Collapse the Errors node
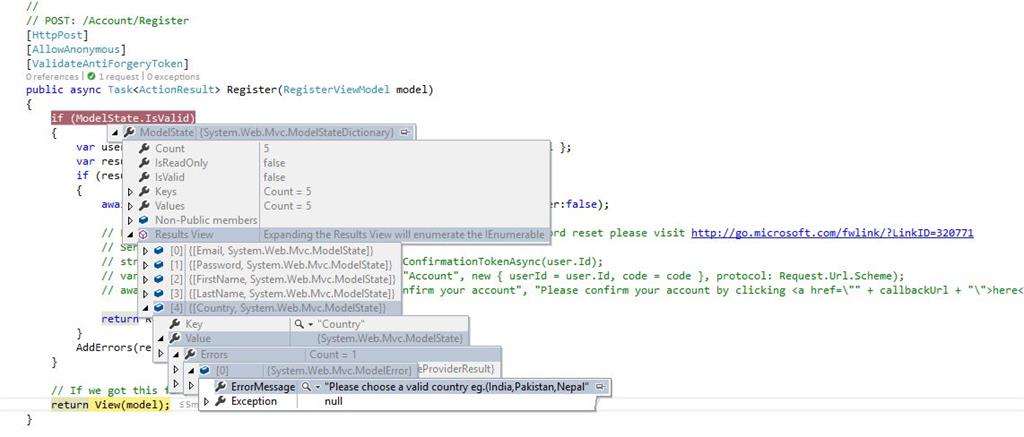Image resolution: width=1024 pixels, height=437 pixels. [176, 355]
